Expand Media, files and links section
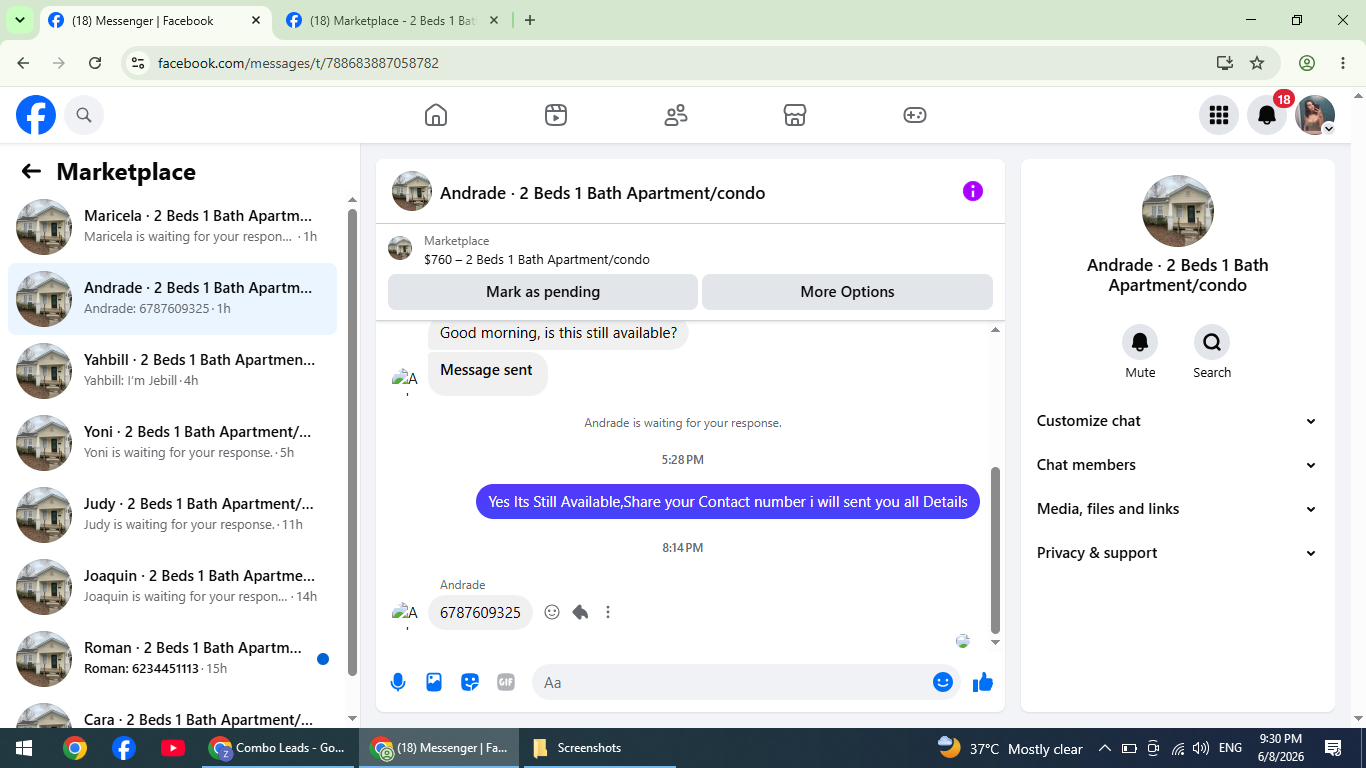This screenshot has height=768, width=1366. pyautogui.click(x=1177, y=509)
